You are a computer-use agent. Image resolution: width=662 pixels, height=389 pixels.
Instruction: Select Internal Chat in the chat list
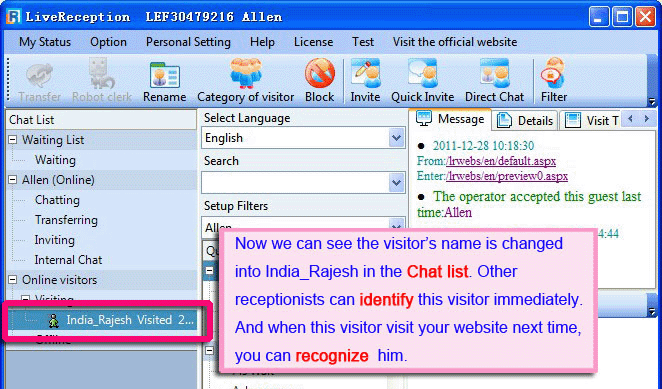(x=68, y=260)
